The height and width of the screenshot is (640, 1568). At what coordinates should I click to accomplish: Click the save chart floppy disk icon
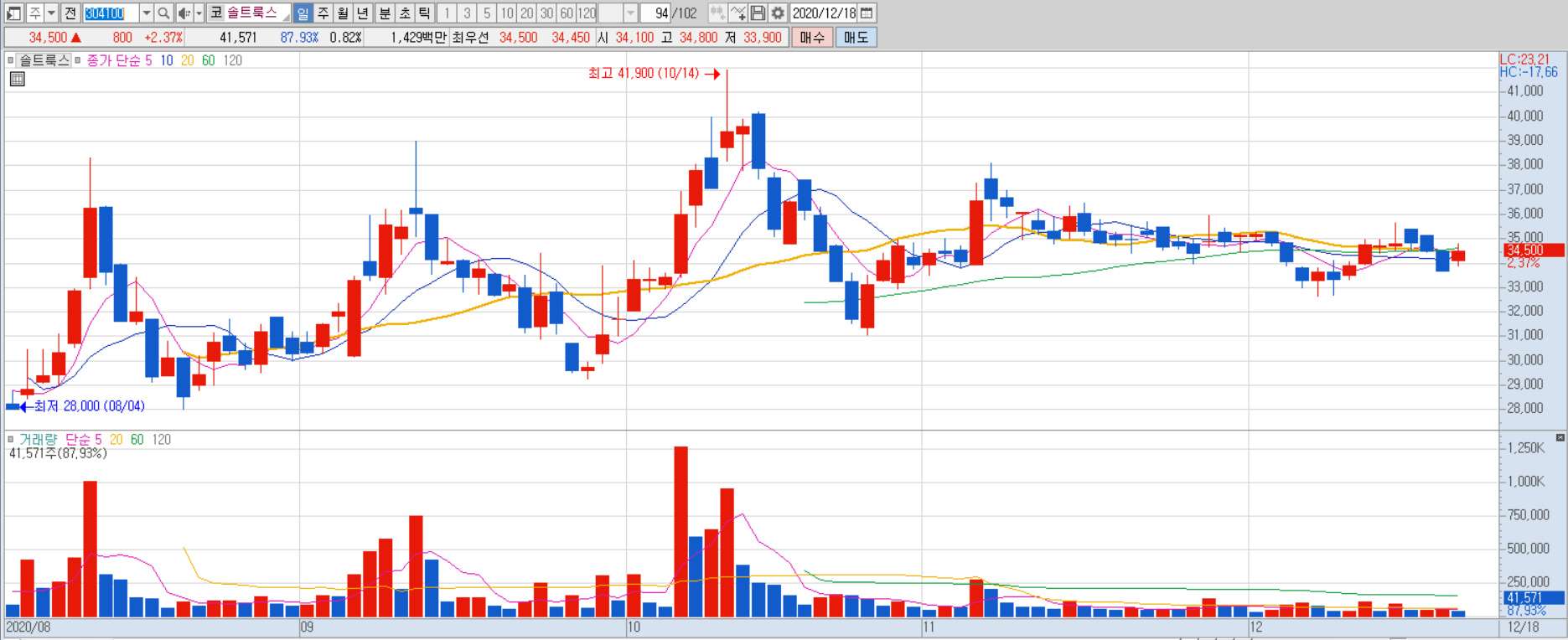pos(758,13)
